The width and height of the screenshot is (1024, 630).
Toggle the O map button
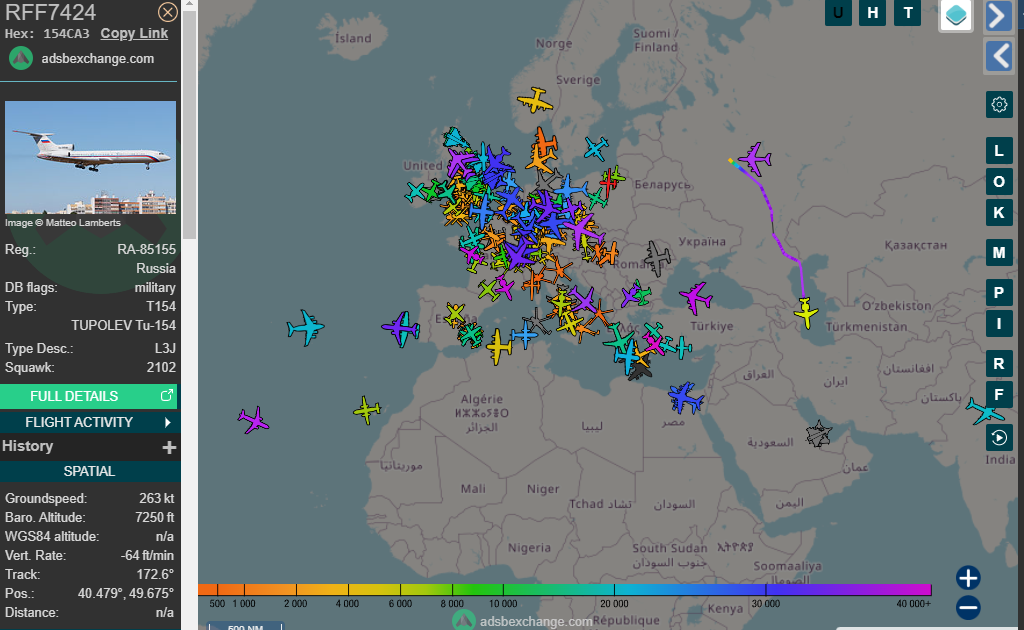point(999,181)
